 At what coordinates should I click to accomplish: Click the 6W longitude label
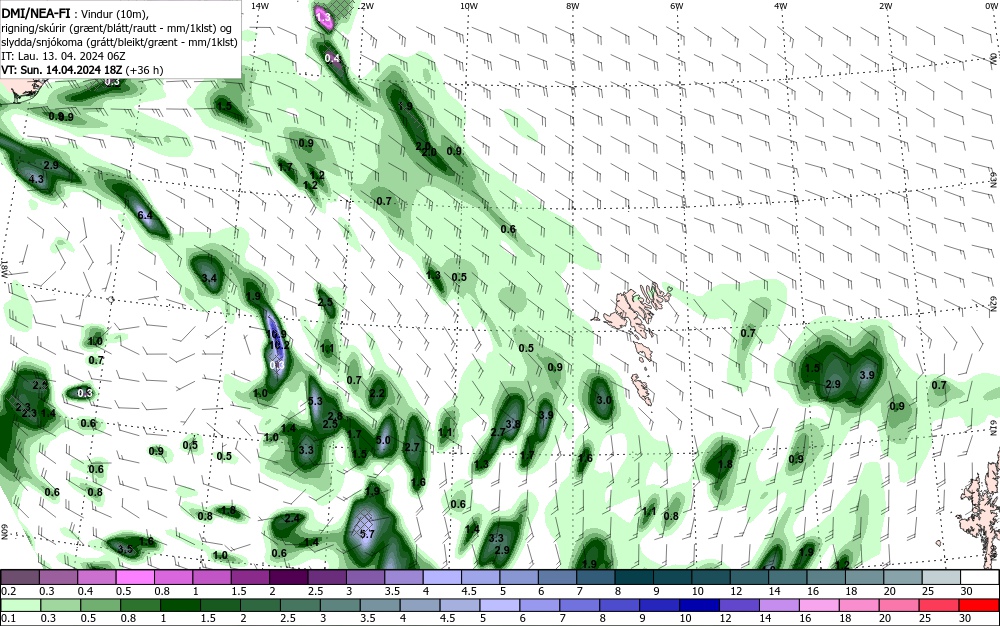point(677,6)
